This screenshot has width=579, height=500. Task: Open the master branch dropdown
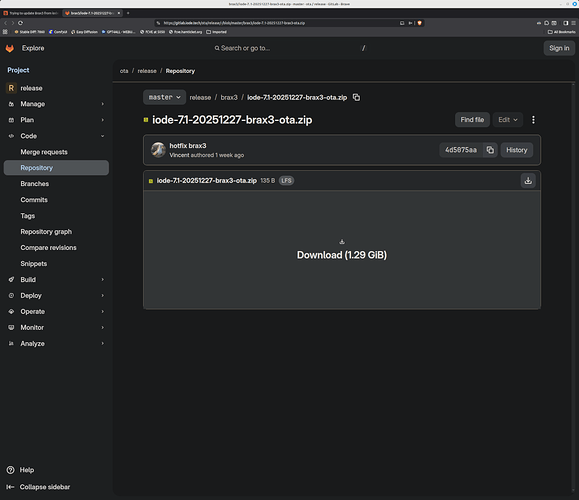pos(164,97)
